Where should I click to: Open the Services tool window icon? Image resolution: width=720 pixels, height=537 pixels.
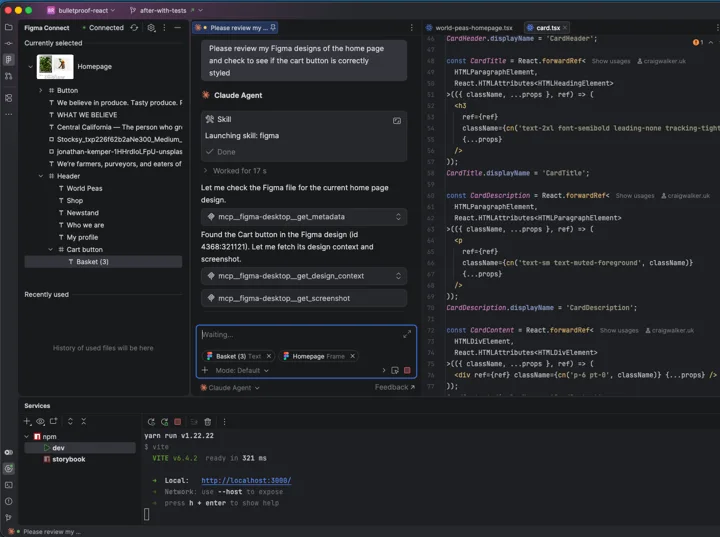[9, 469]
